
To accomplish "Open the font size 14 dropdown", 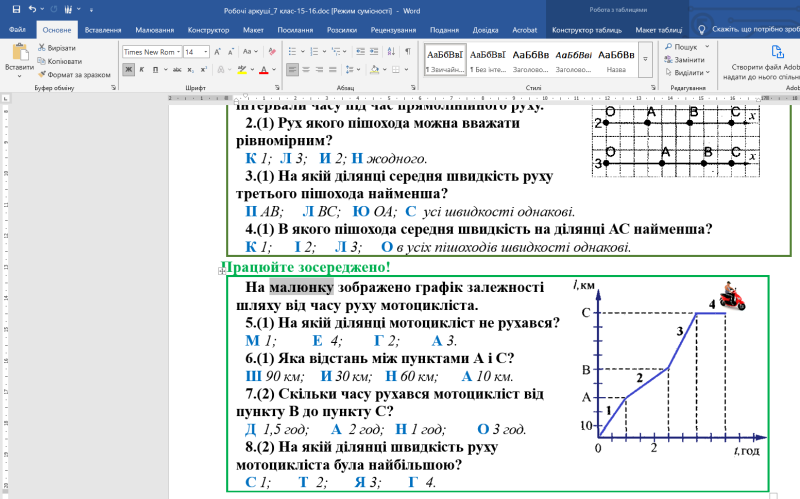I will click(x=206, y=52).
